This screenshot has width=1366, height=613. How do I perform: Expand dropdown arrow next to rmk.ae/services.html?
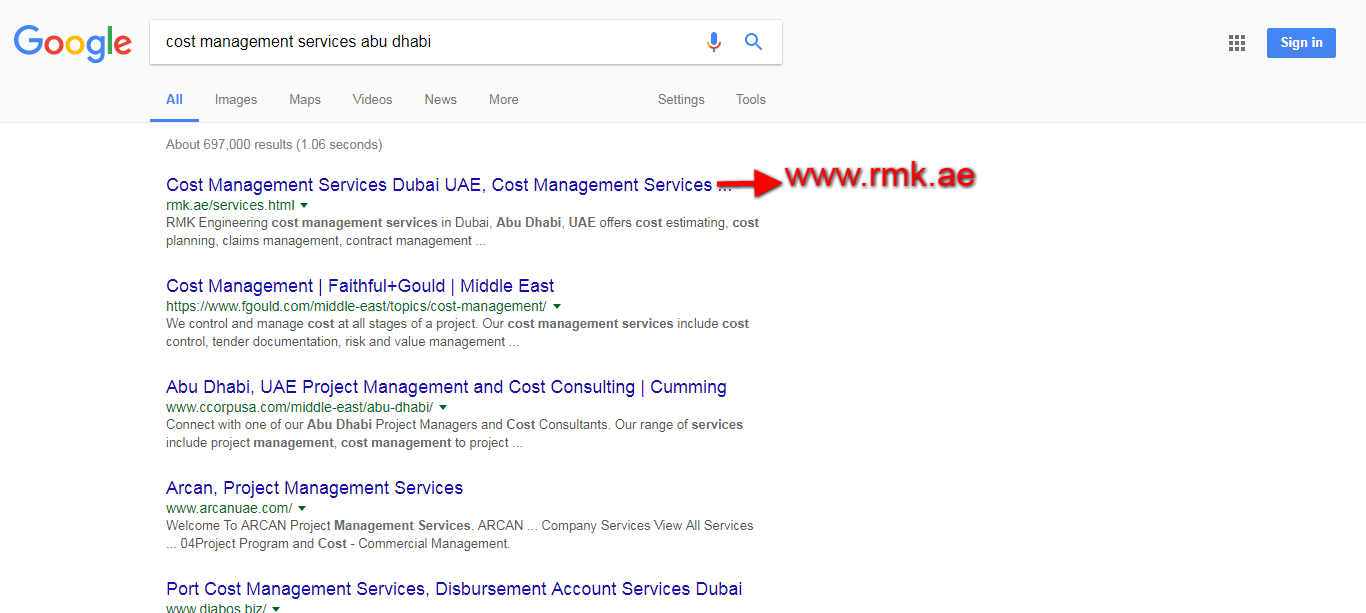tap(303, 206)
